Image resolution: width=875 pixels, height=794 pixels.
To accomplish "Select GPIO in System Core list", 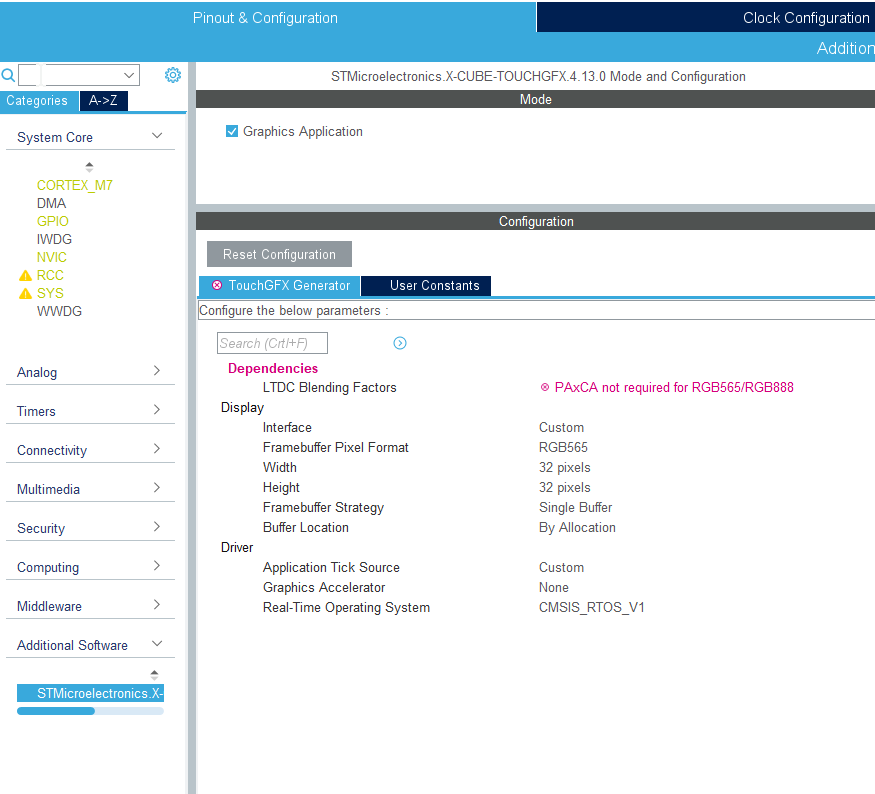I will [52, 222].
